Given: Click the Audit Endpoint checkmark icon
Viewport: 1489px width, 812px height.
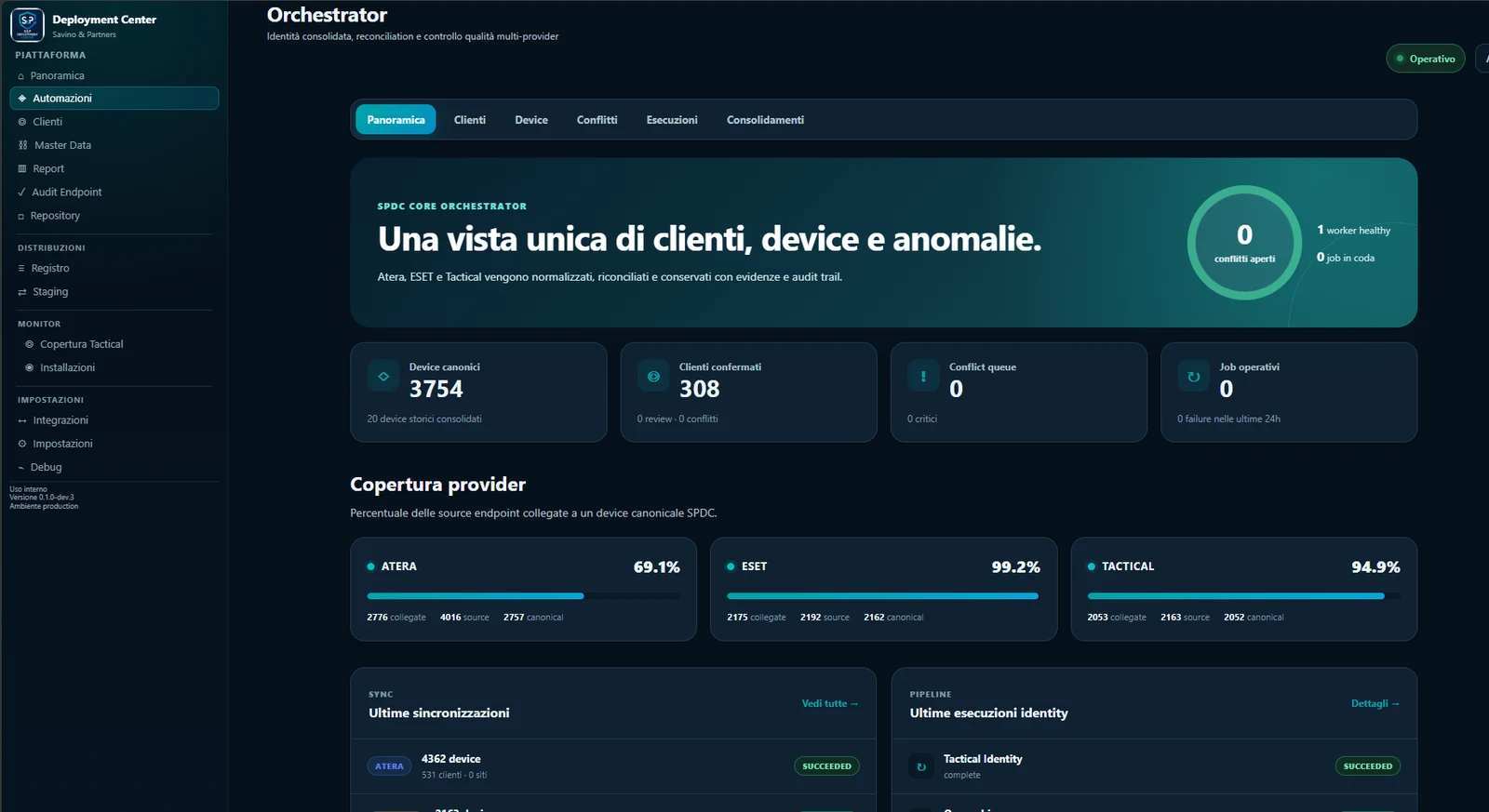Looking at the screenshot, I should coord(22,193).
